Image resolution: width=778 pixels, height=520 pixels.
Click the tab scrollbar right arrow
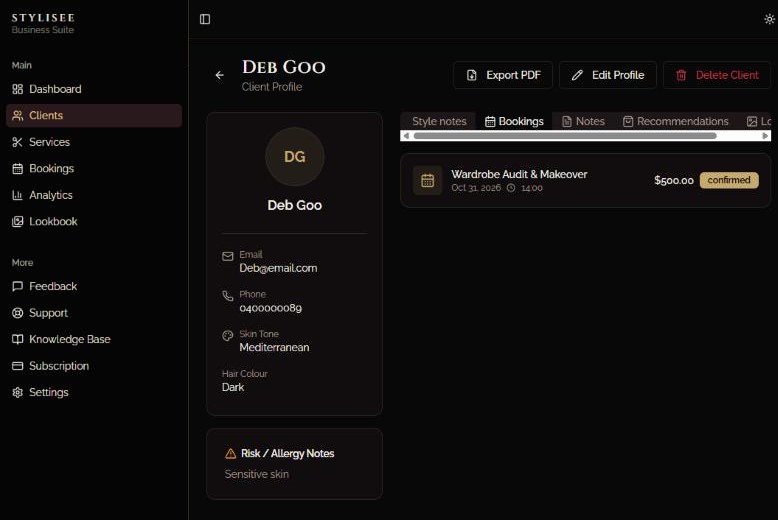[x=765, y=135]
